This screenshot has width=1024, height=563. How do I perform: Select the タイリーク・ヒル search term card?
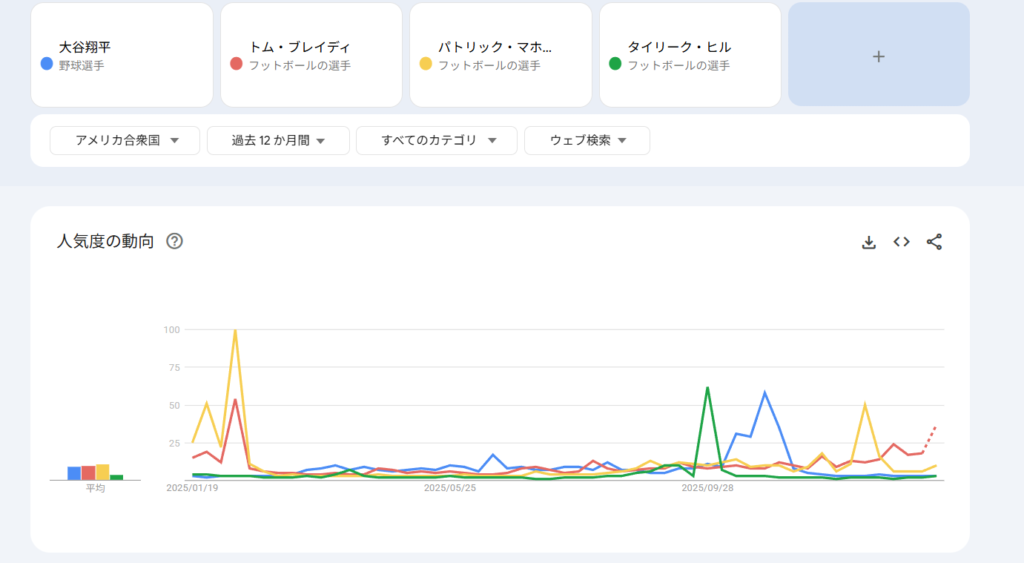690,55
